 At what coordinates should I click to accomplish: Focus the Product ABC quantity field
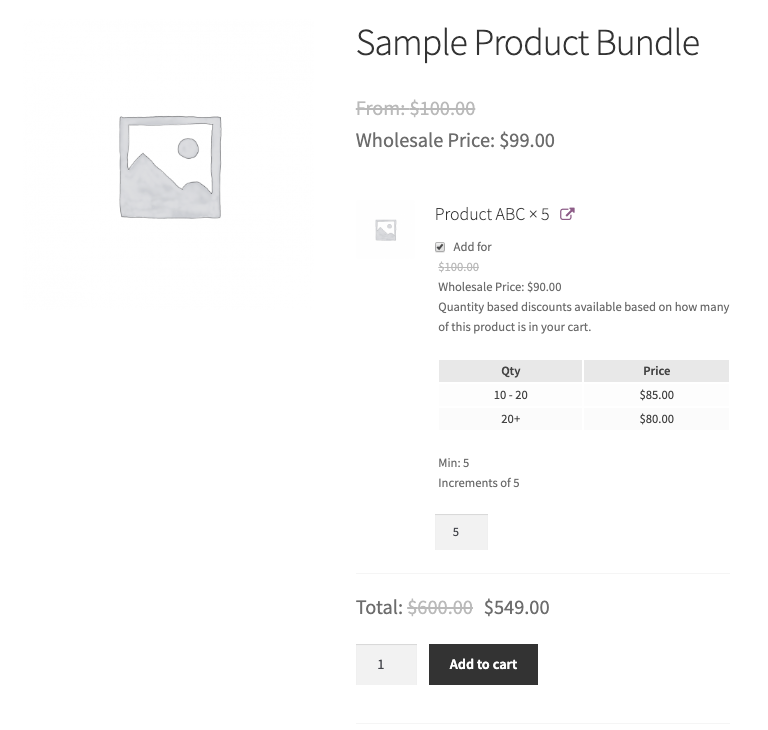tap(461, 532)
